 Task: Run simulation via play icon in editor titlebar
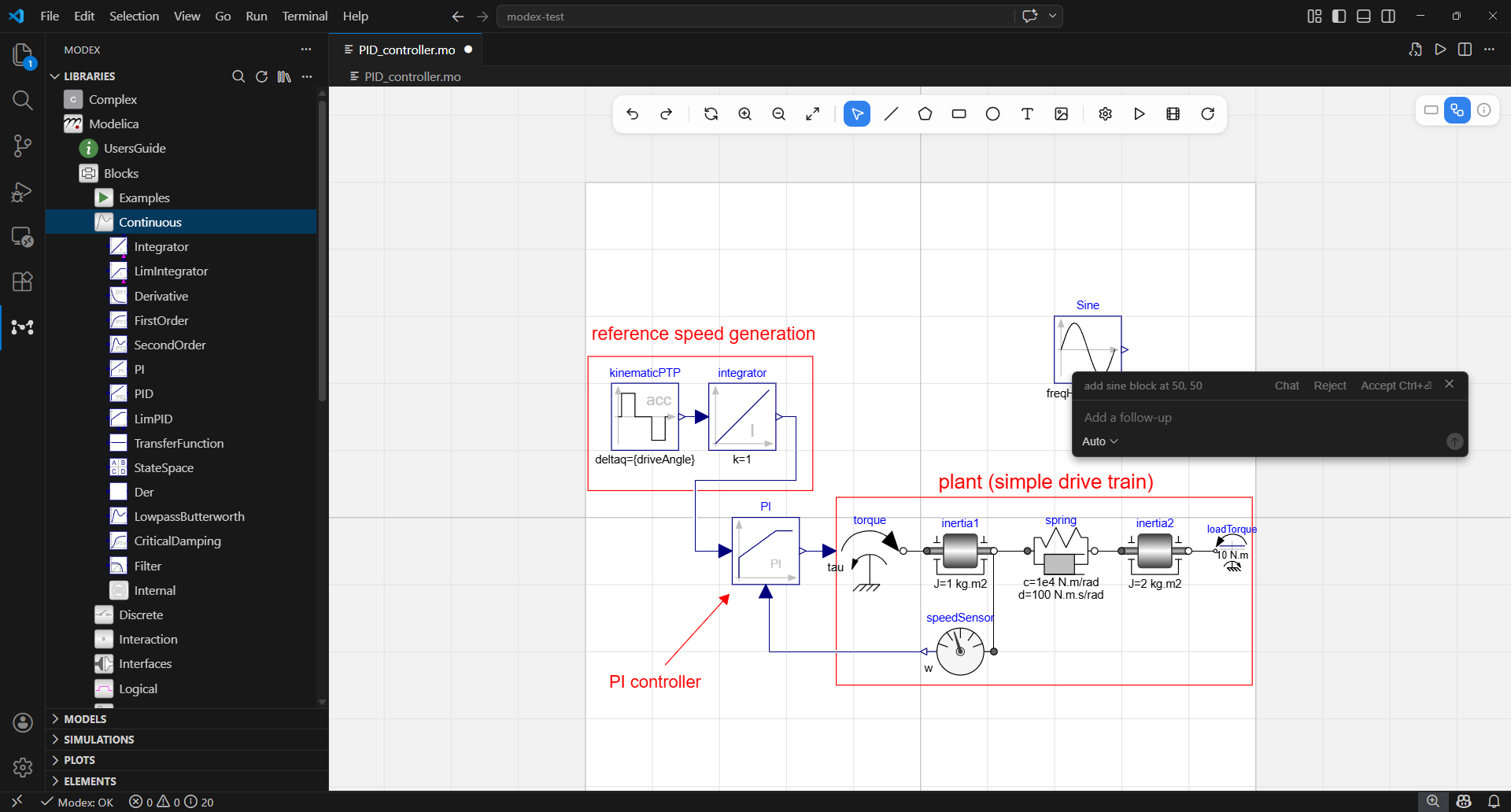1440,49
